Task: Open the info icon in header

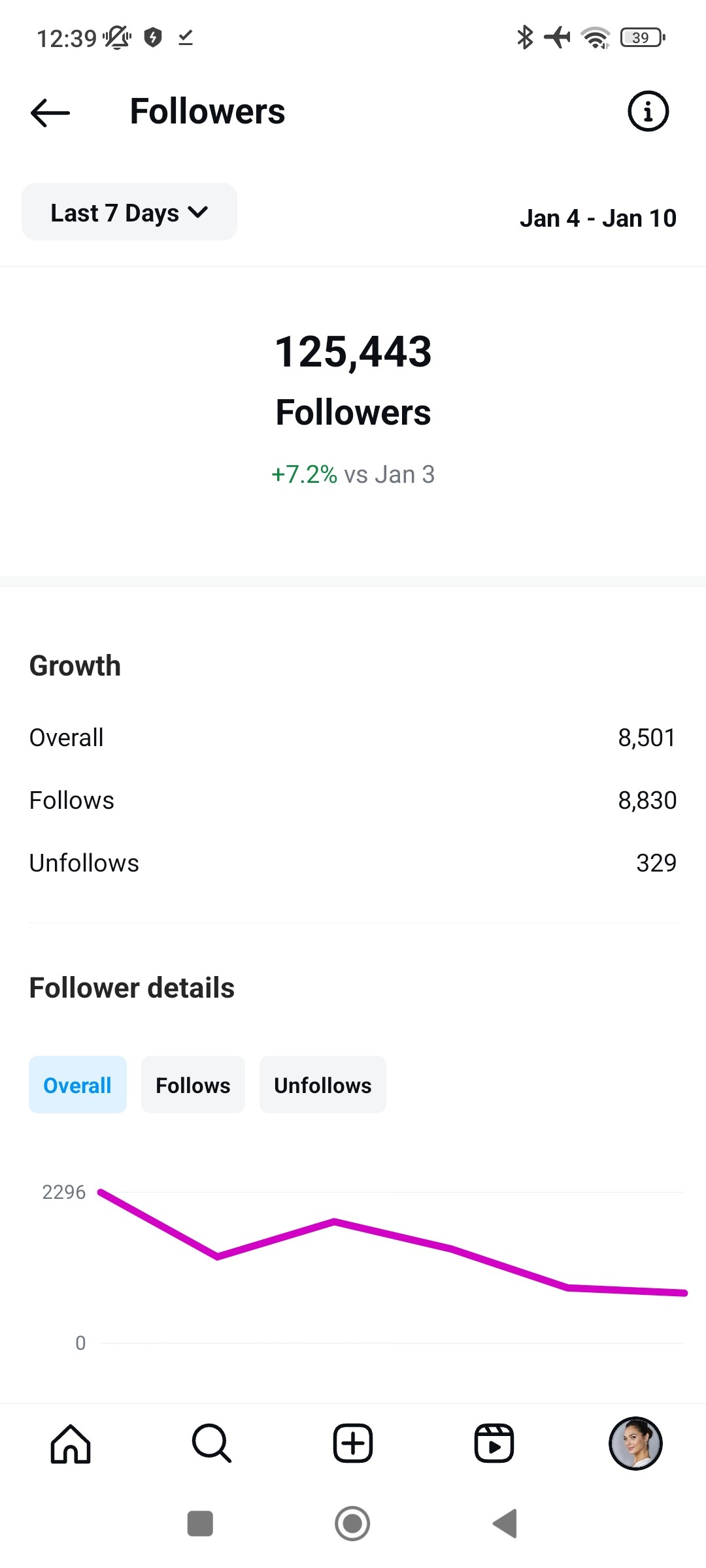Action: coord(648,112)
